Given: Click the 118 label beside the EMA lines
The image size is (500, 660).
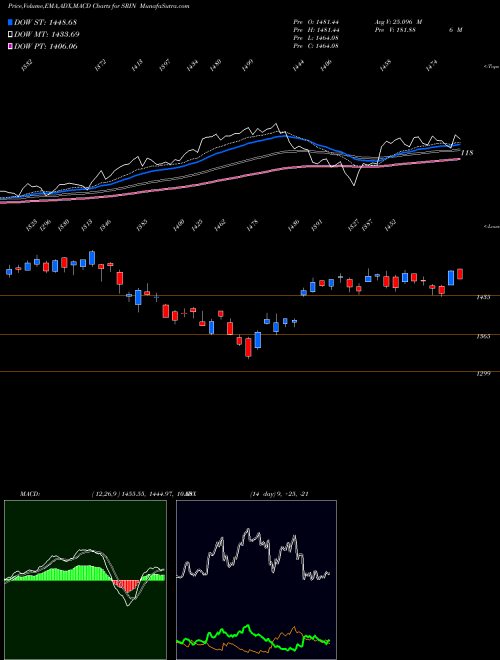Looking at the screenshot, I should point(467,153).
